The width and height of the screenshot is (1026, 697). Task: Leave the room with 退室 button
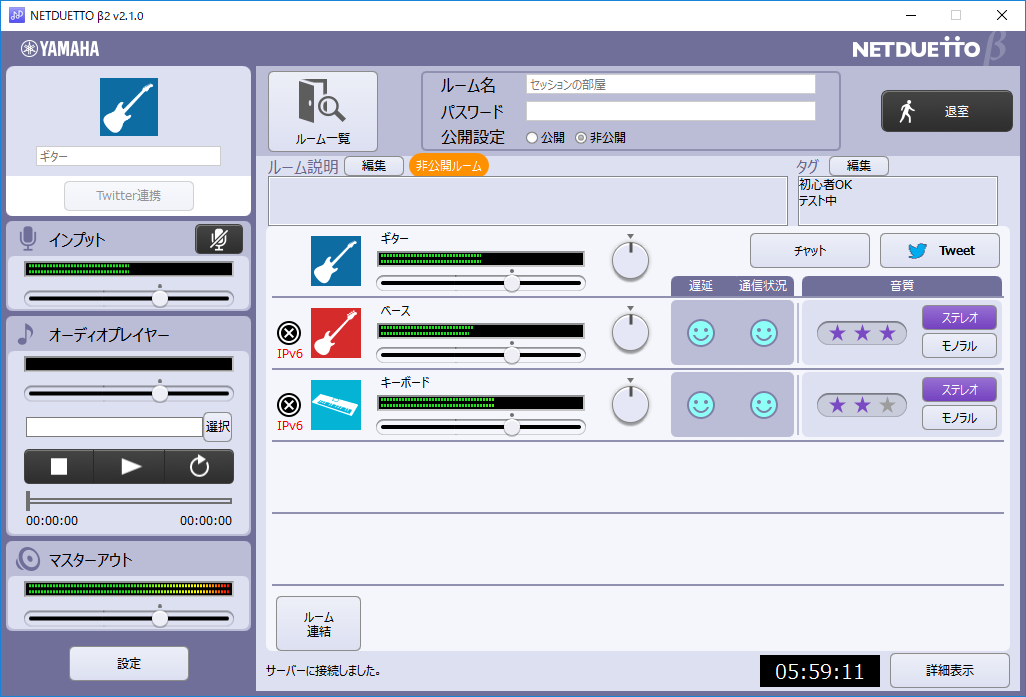click(x=947, y=111)
